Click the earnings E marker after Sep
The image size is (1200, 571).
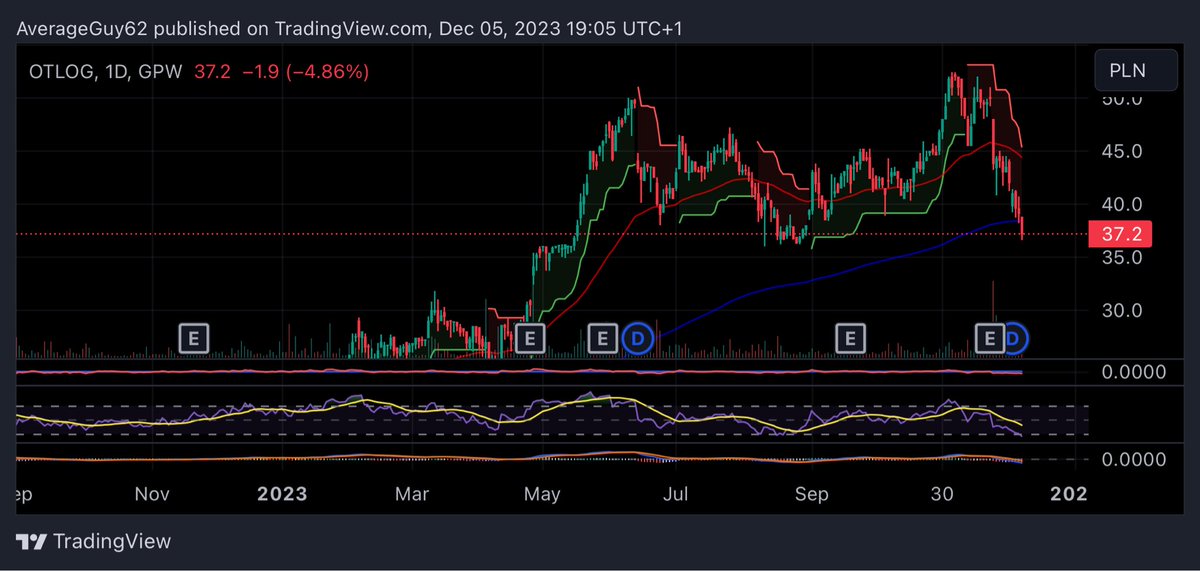pos(851,338)
